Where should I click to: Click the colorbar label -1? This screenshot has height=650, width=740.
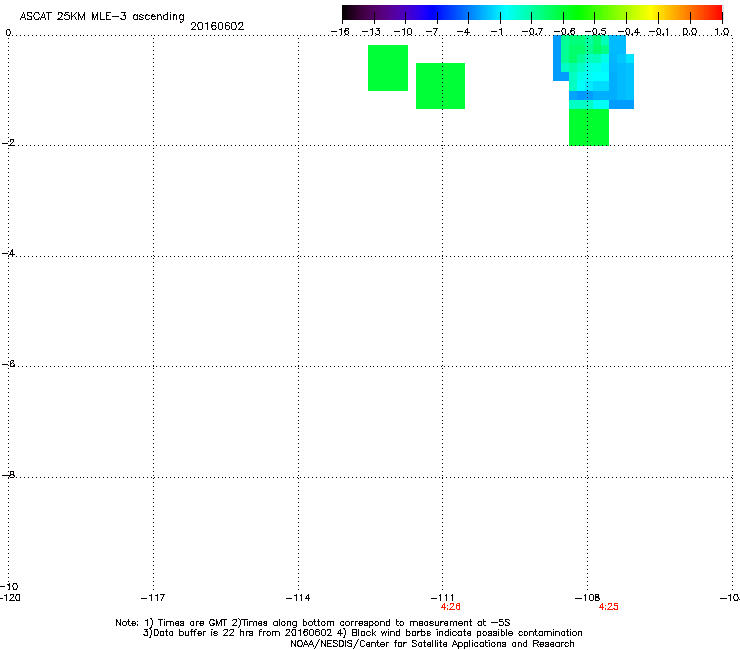click(496, 32)
